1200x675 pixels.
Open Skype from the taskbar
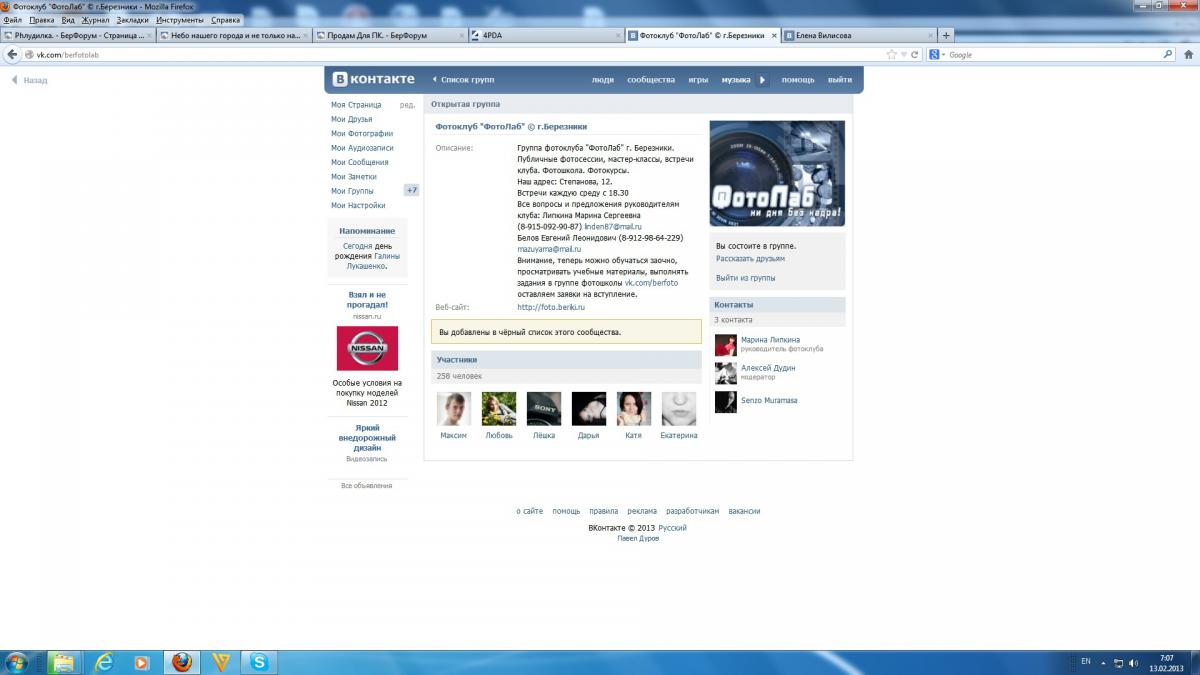pos(260,662)
